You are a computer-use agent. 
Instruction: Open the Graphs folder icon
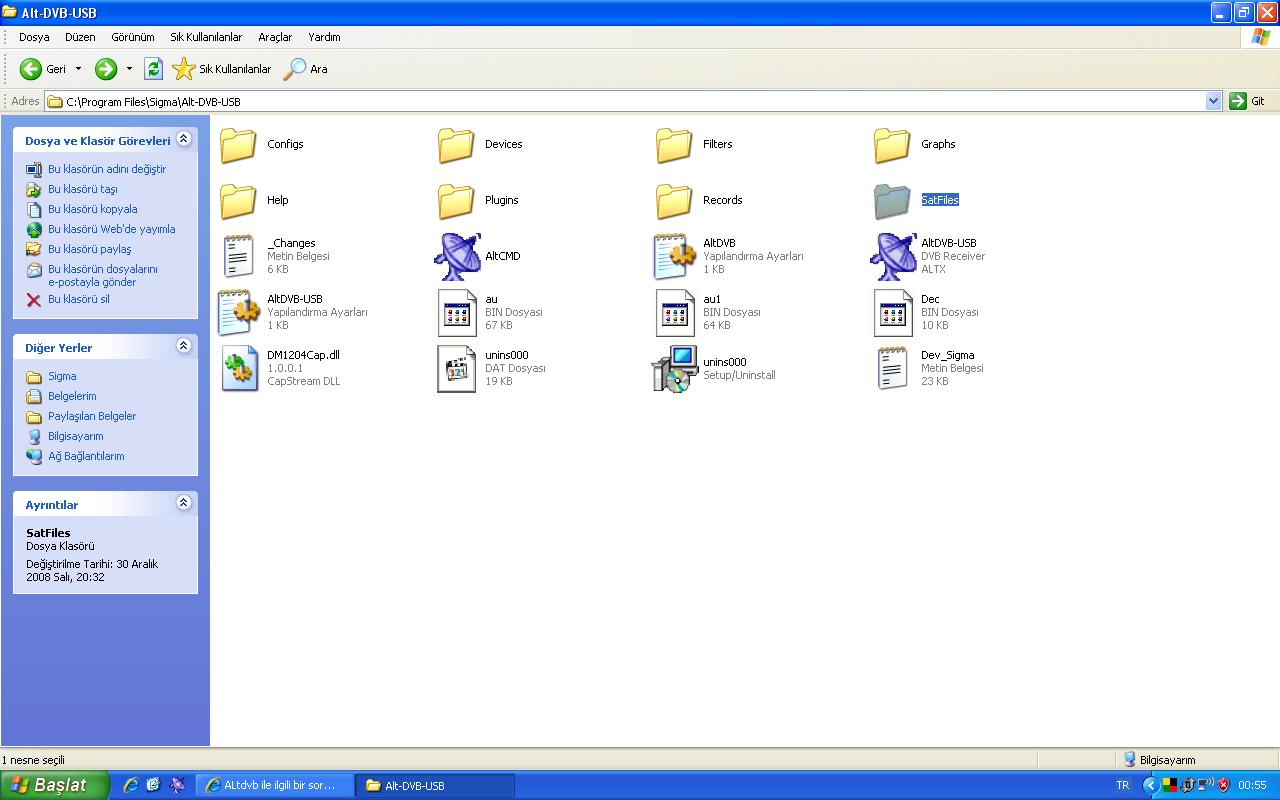[892, 145]
